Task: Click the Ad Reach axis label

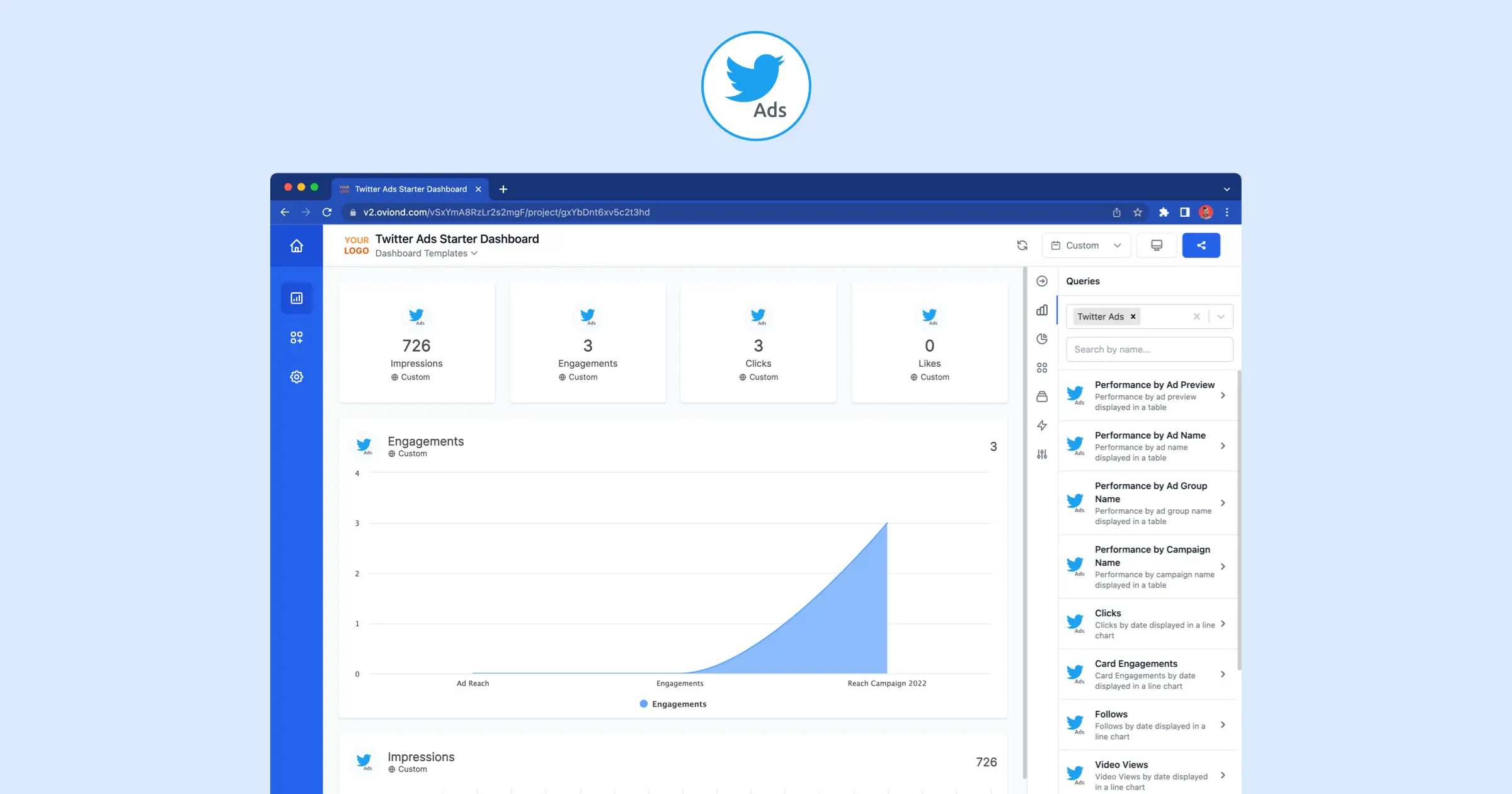Action: (x=472, y=683)
